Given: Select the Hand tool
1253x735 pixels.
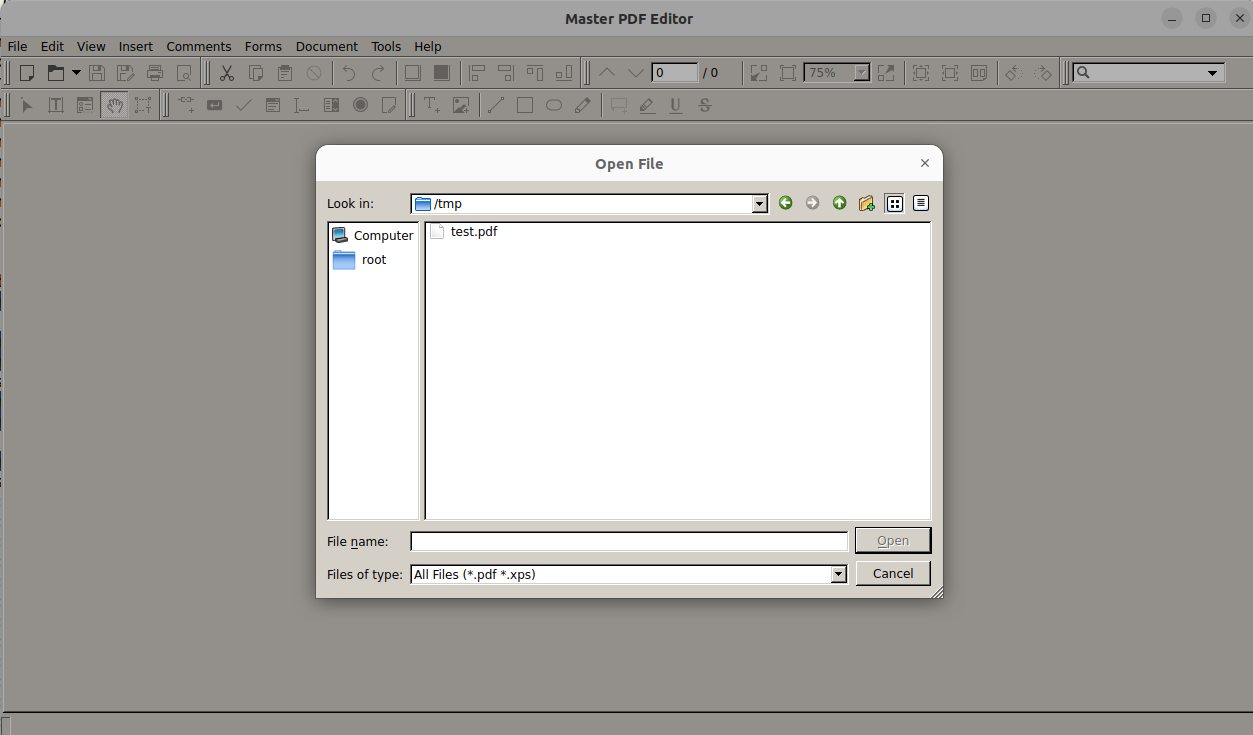Looking at the screenshot, I should click(114, 105).
